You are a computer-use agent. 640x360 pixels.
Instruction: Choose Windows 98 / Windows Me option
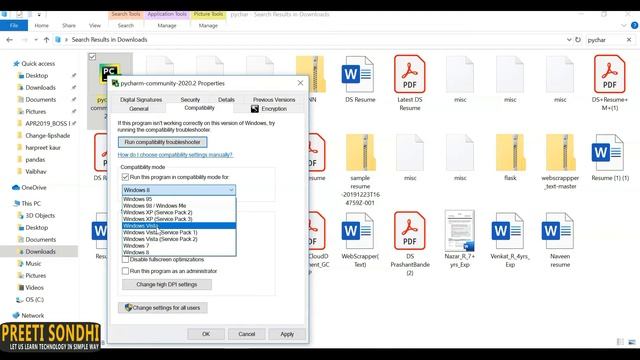click(x=179, y=206)
